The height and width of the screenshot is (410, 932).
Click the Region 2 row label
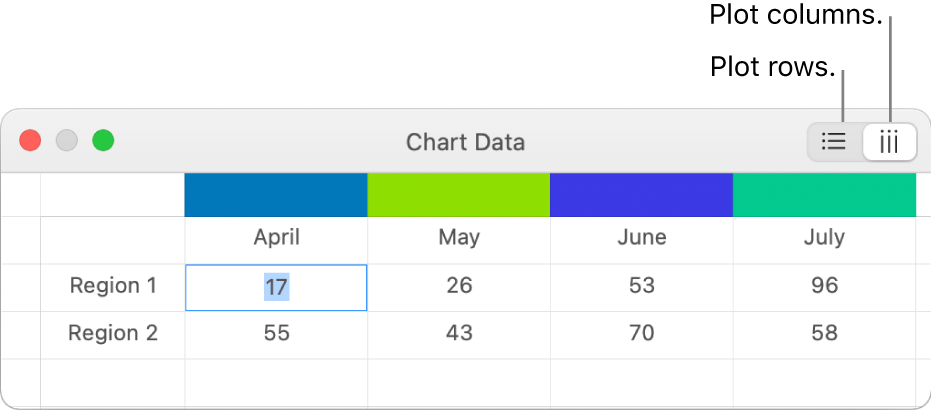[x=113, y=333]
